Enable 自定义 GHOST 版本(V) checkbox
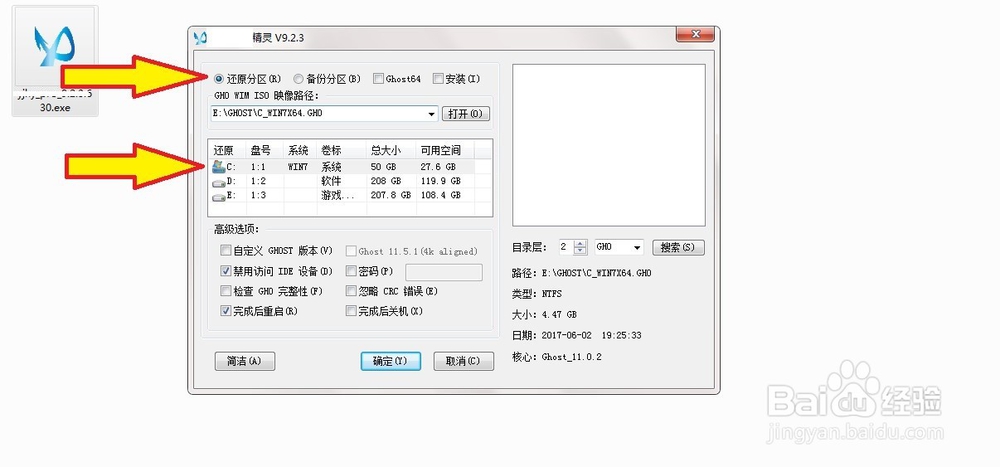Screen dimensions: 1000x467 tap(225, 251)
